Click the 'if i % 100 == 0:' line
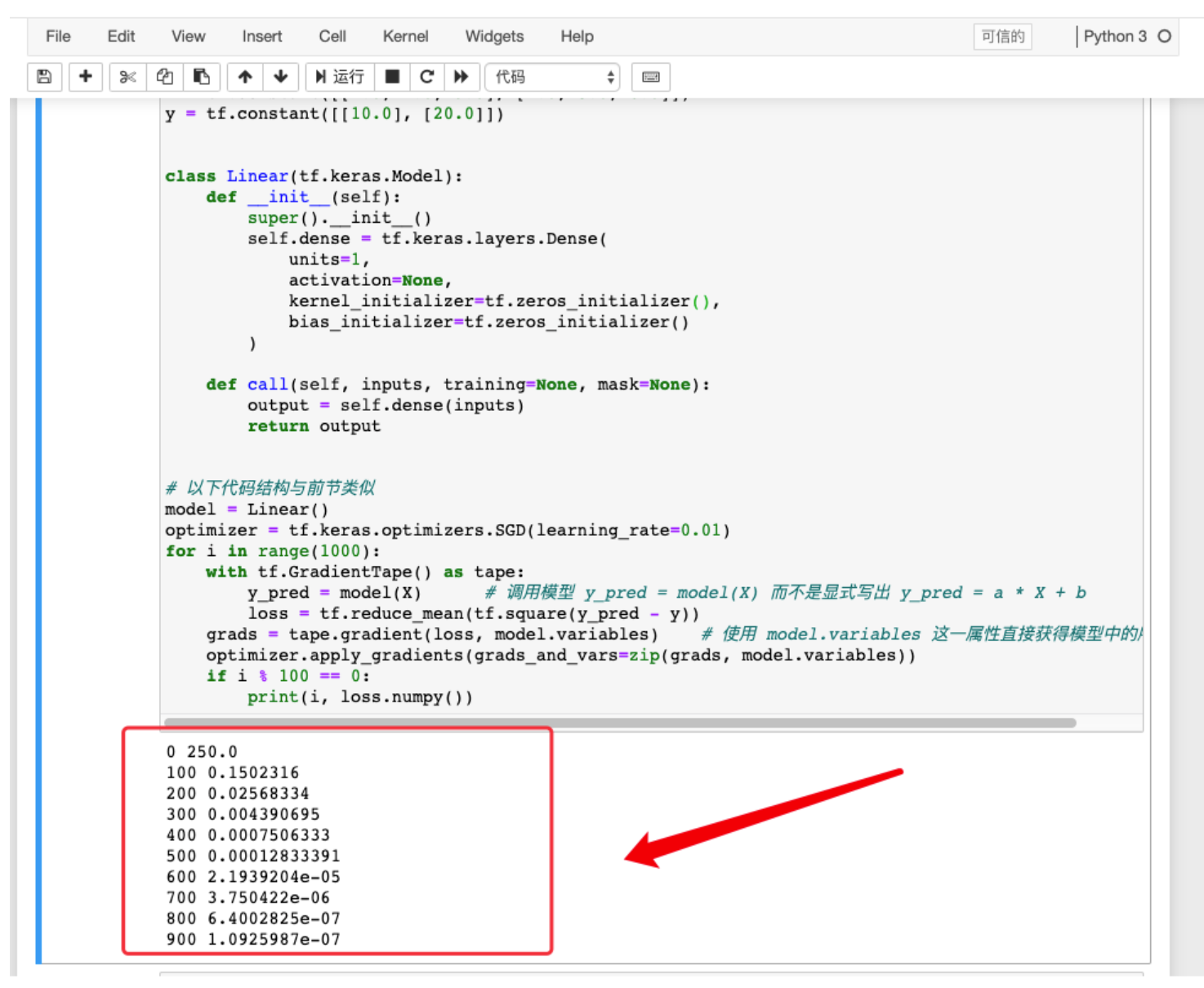Image resolution: width=1204 pixels, height=988 pixels. point(288,676)
